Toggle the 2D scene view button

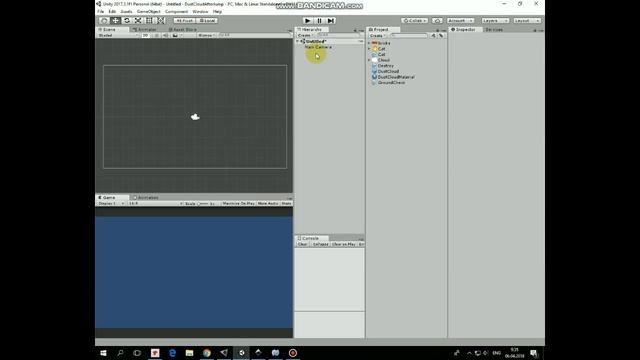tap(145, 35)
